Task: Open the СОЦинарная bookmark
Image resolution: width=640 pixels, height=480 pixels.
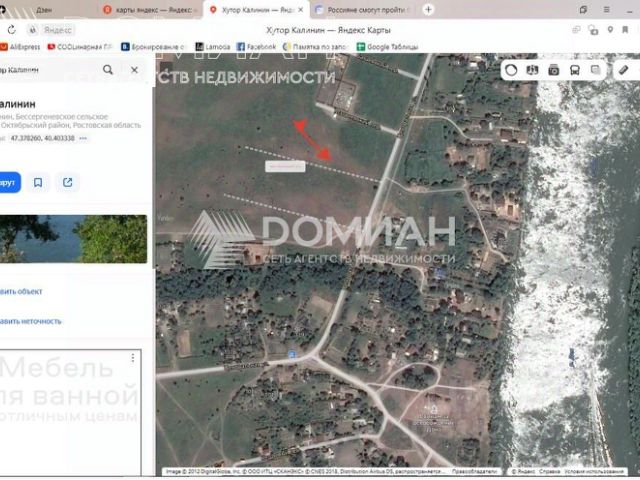Action: 80,47
